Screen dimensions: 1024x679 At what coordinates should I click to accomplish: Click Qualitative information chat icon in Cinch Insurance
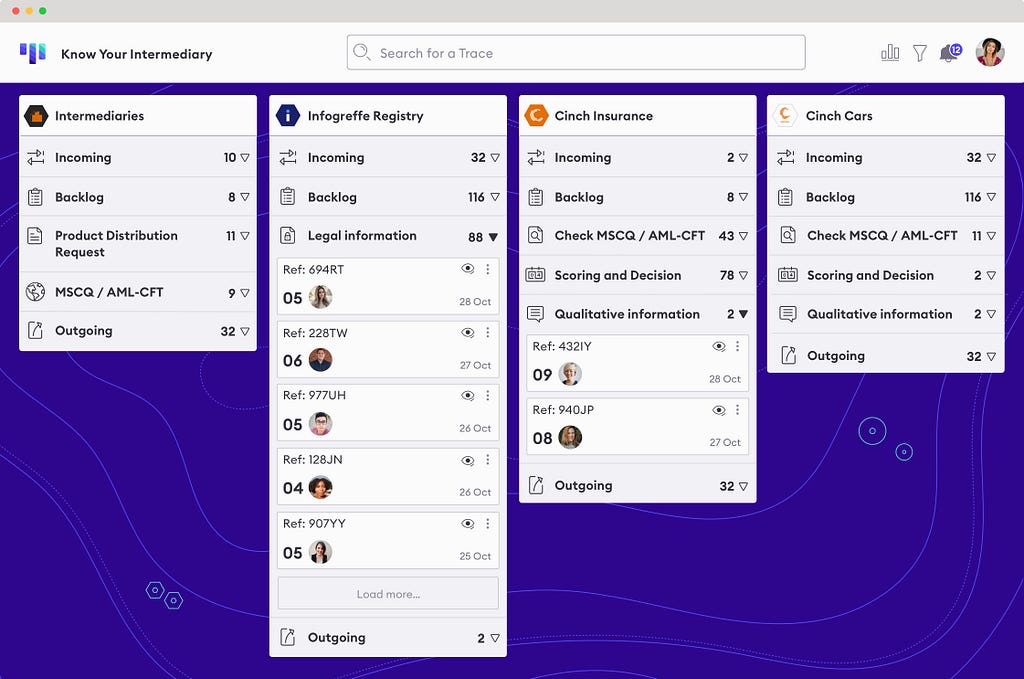(536, 314)
